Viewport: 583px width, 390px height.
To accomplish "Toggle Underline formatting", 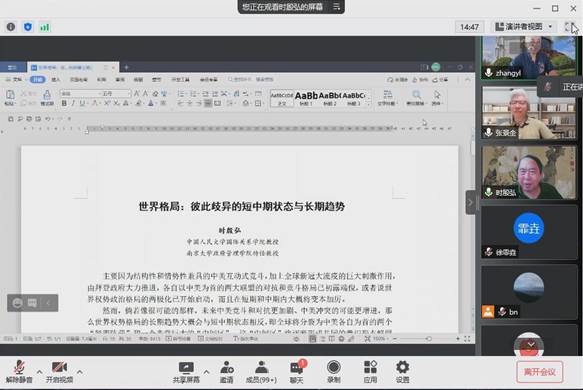I will (x=82, y=103).
